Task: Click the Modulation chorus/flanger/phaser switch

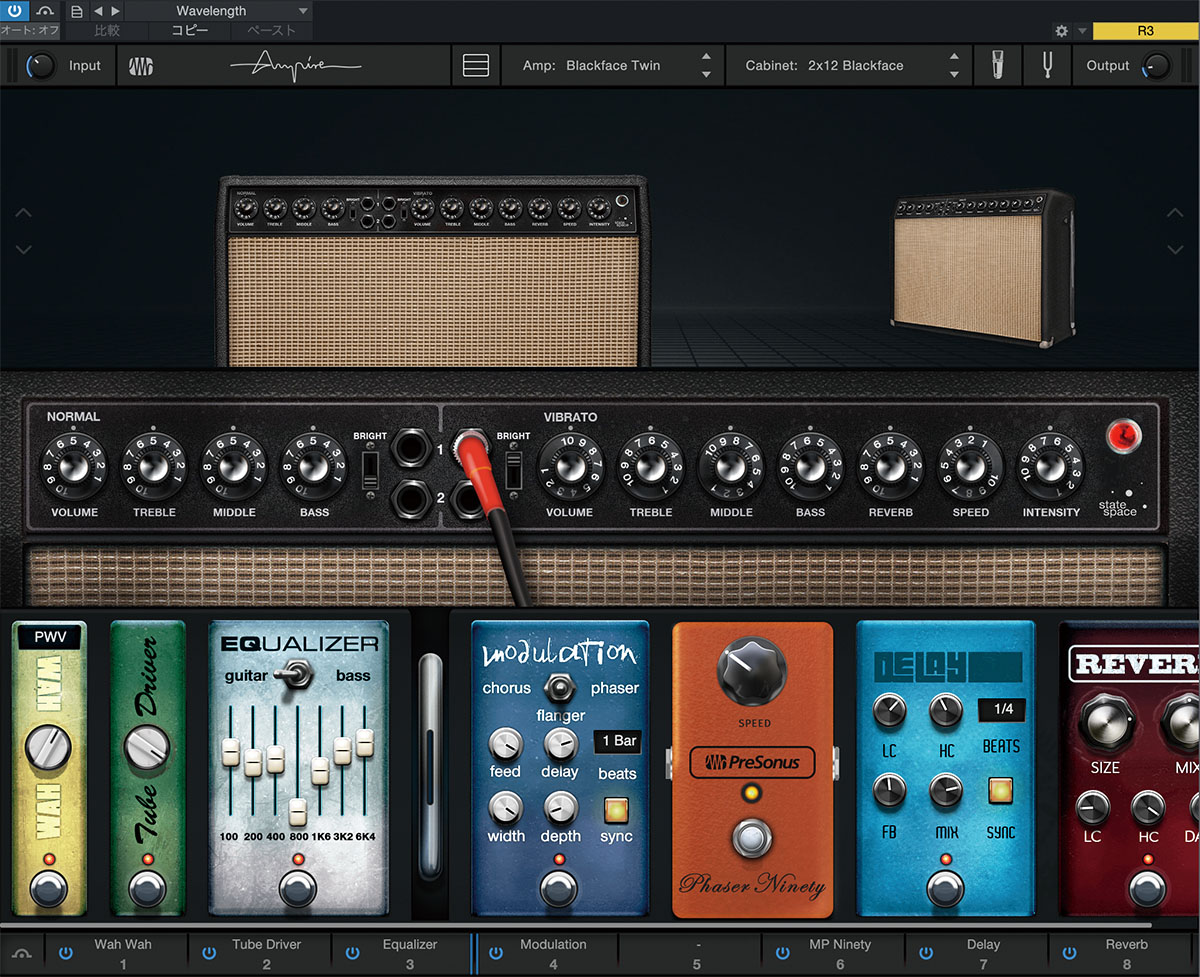Action: click(x=559, y=687)
